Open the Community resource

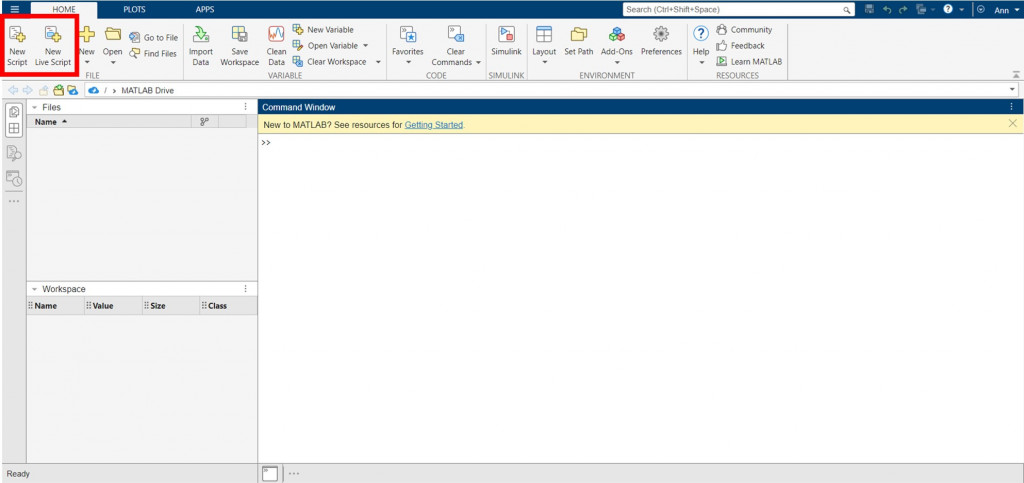point(744,29)
